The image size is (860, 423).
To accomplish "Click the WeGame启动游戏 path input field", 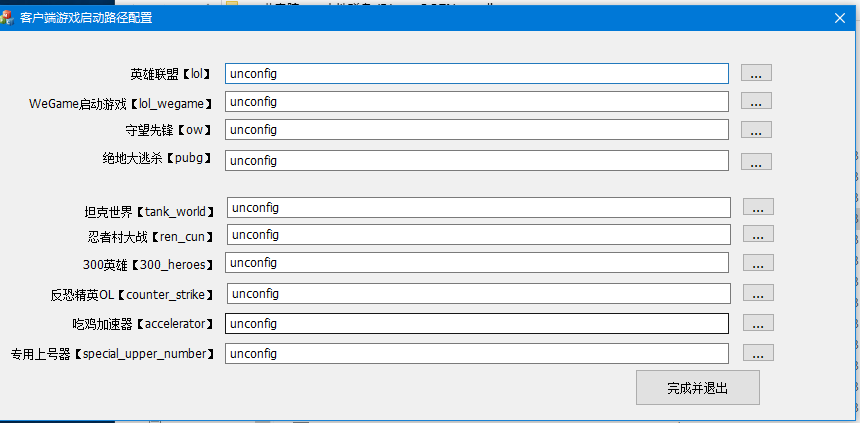I will tap(477, 101).
